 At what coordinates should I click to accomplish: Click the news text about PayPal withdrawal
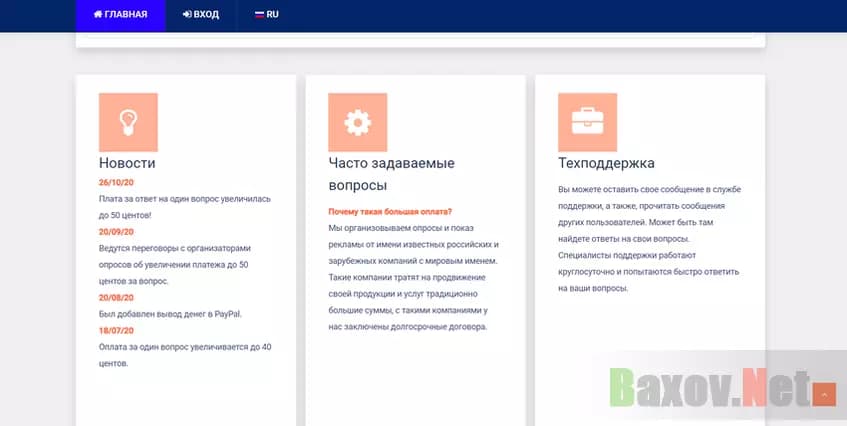(170, 314)
